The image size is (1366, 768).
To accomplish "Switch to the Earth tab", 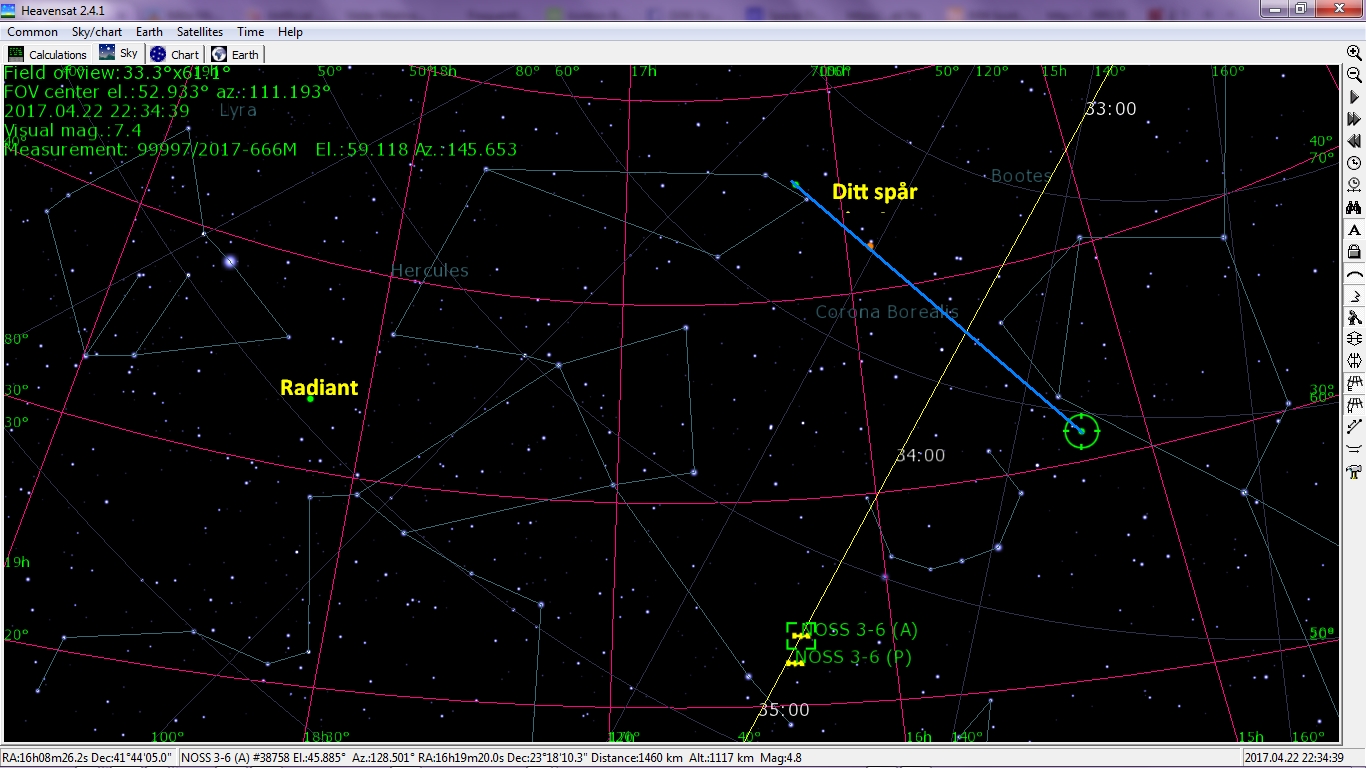I will pyautogui.click(x=235, y=54).
